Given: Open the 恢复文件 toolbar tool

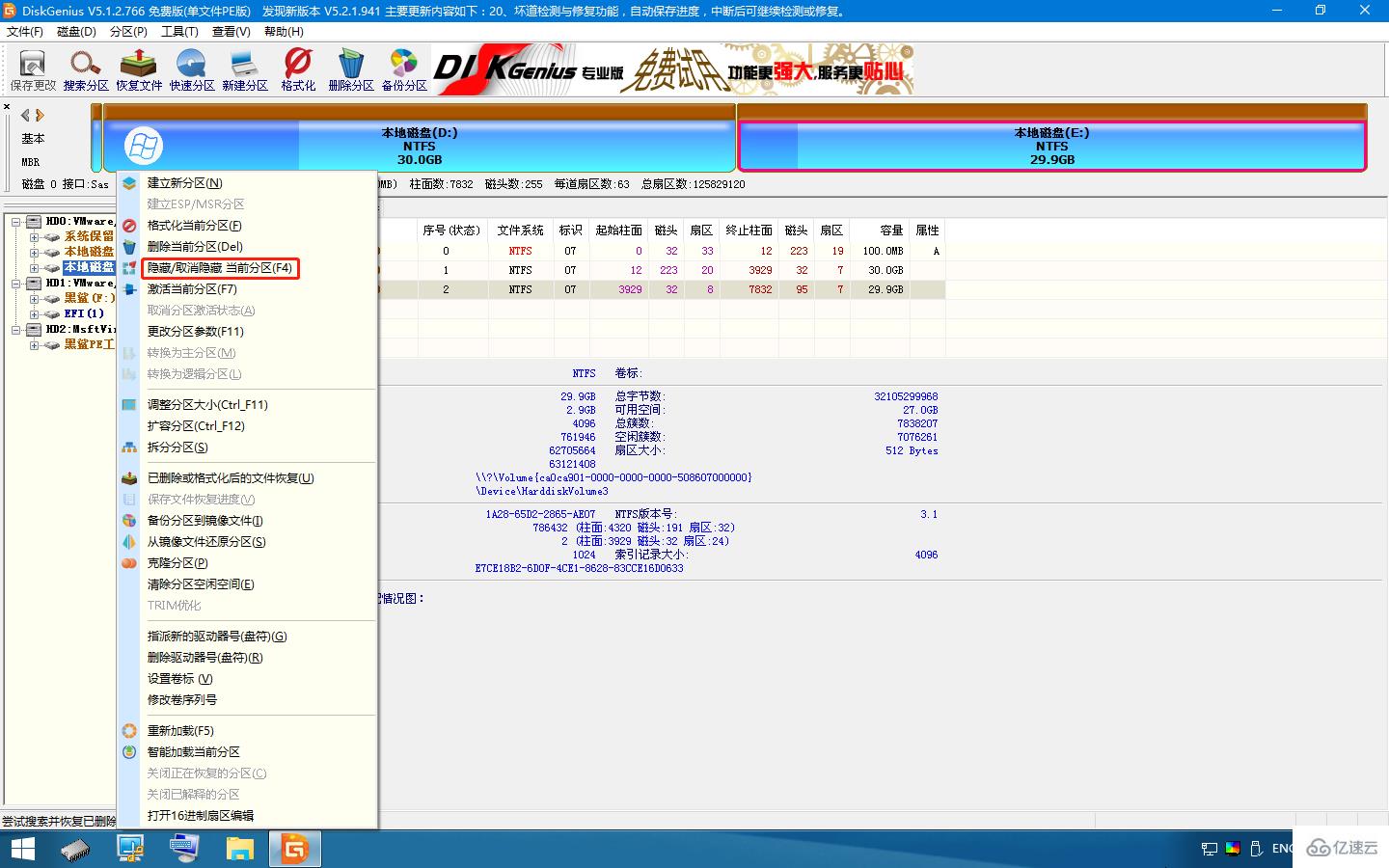Looking at the screenshot, I should click(139, 69).
